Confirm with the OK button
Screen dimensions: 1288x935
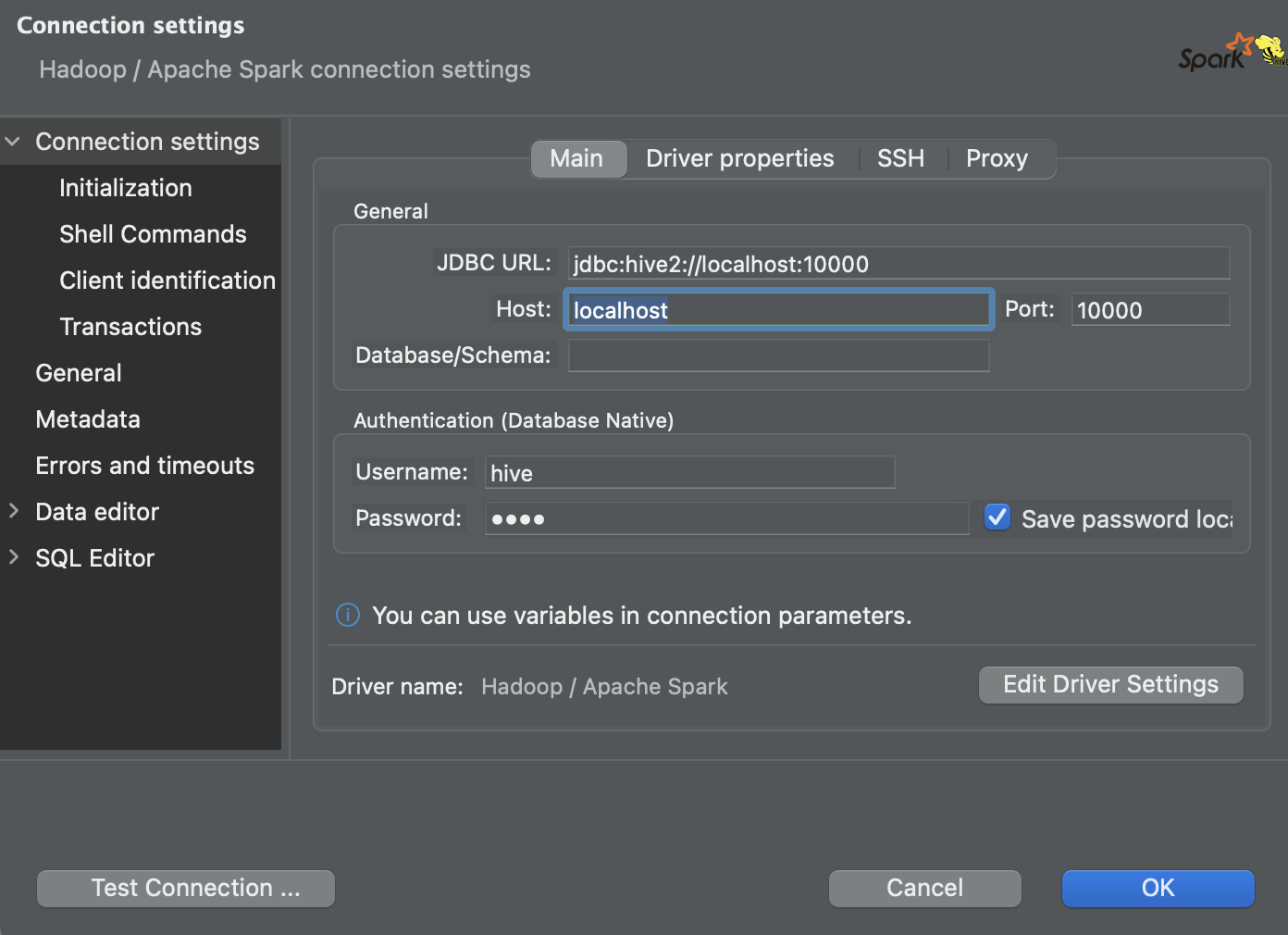1158,888
